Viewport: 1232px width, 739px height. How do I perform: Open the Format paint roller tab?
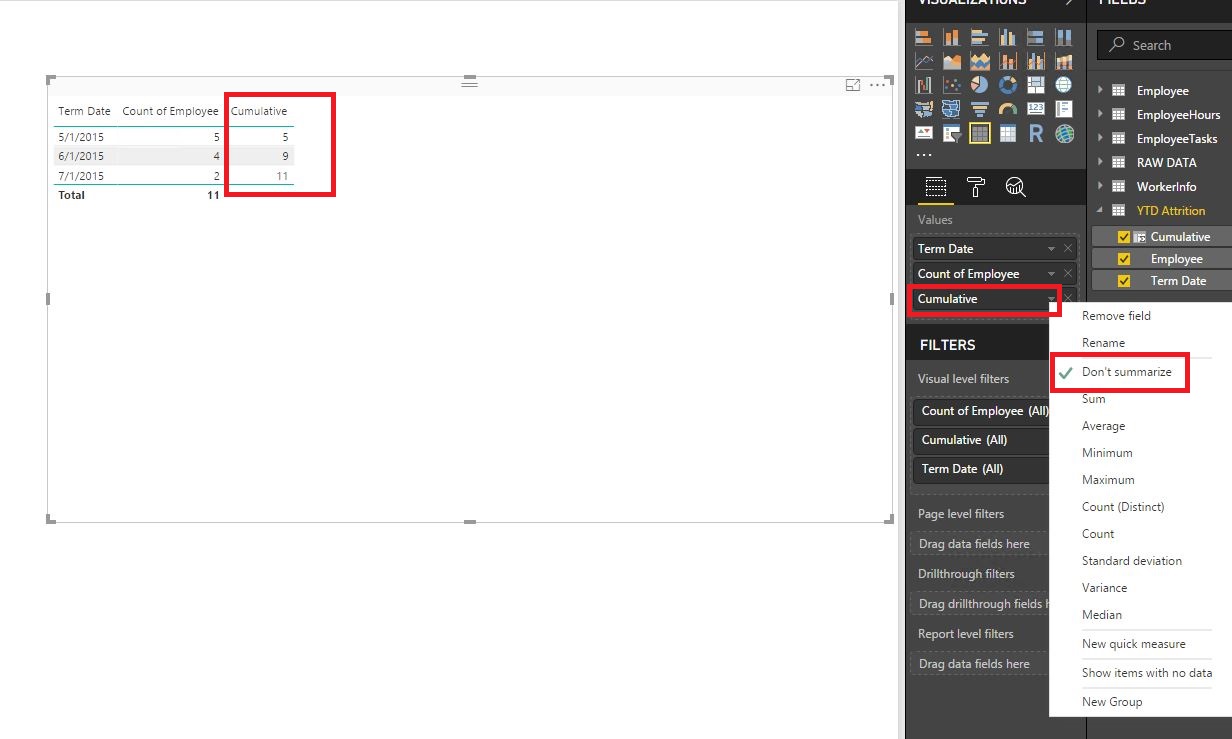point(976,187)
